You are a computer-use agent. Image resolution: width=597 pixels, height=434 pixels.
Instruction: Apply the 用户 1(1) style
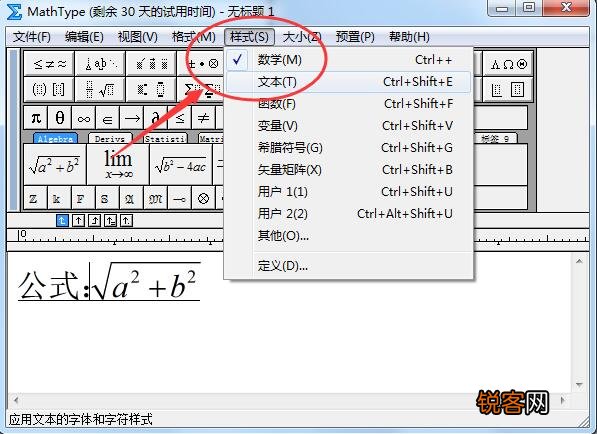pyautogui.click(x=348, y=191)
